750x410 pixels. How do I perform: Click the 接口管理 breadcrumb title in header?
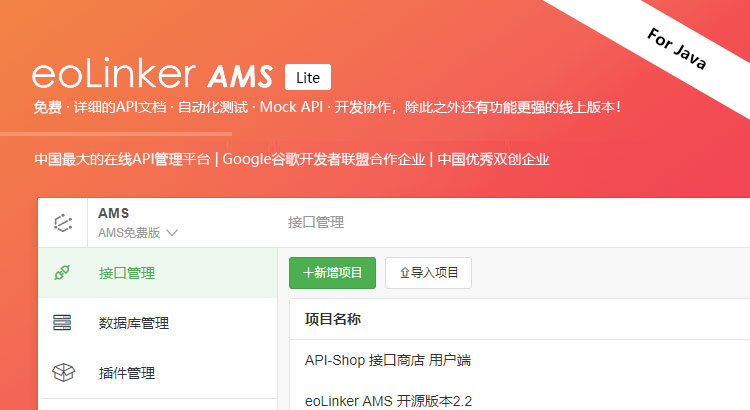(x=316, y=222)
